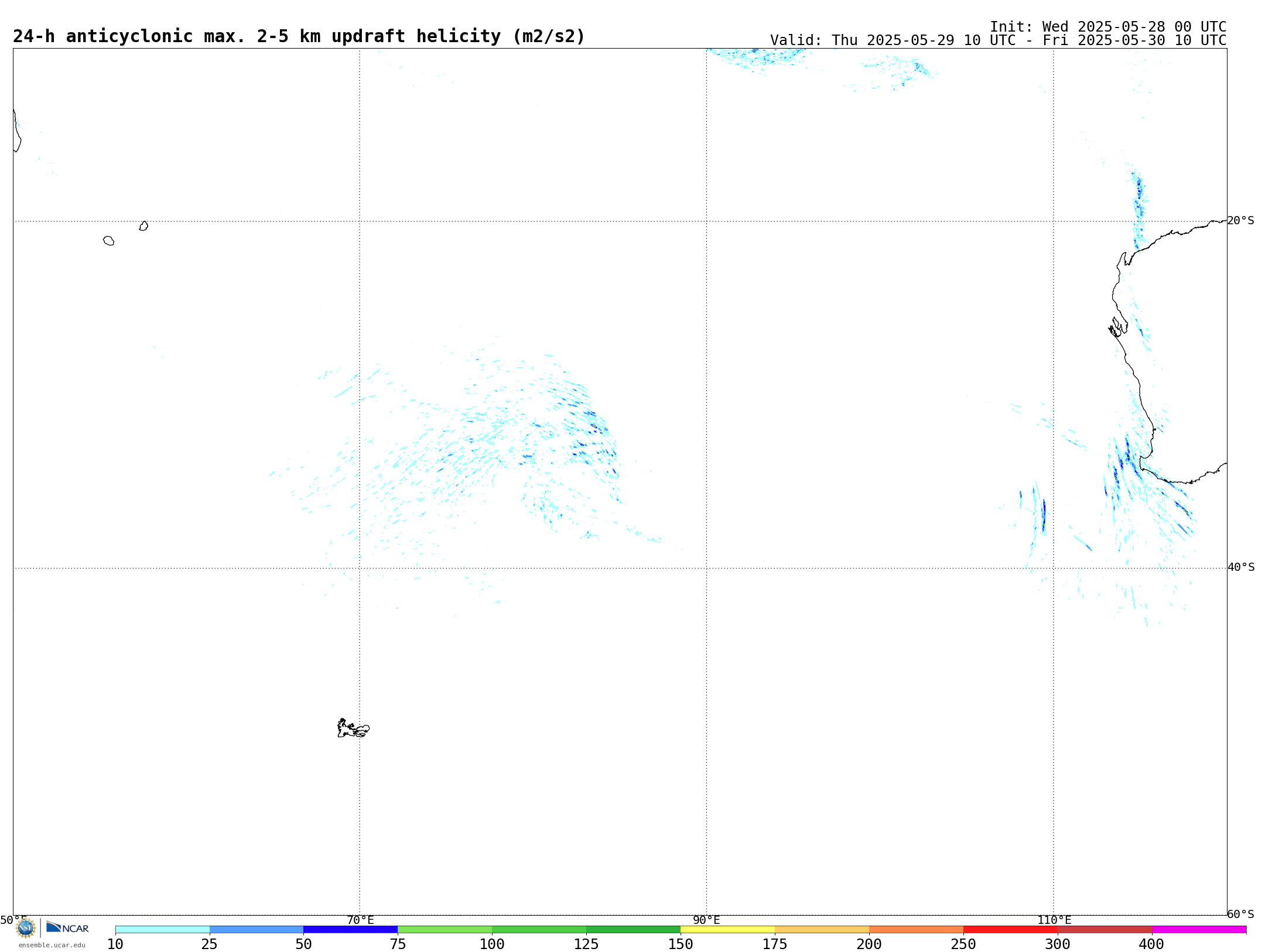1265x952 pixels.
Task: Choose the red 250-300 colorbar segment
Action: tap(1011, 930)
